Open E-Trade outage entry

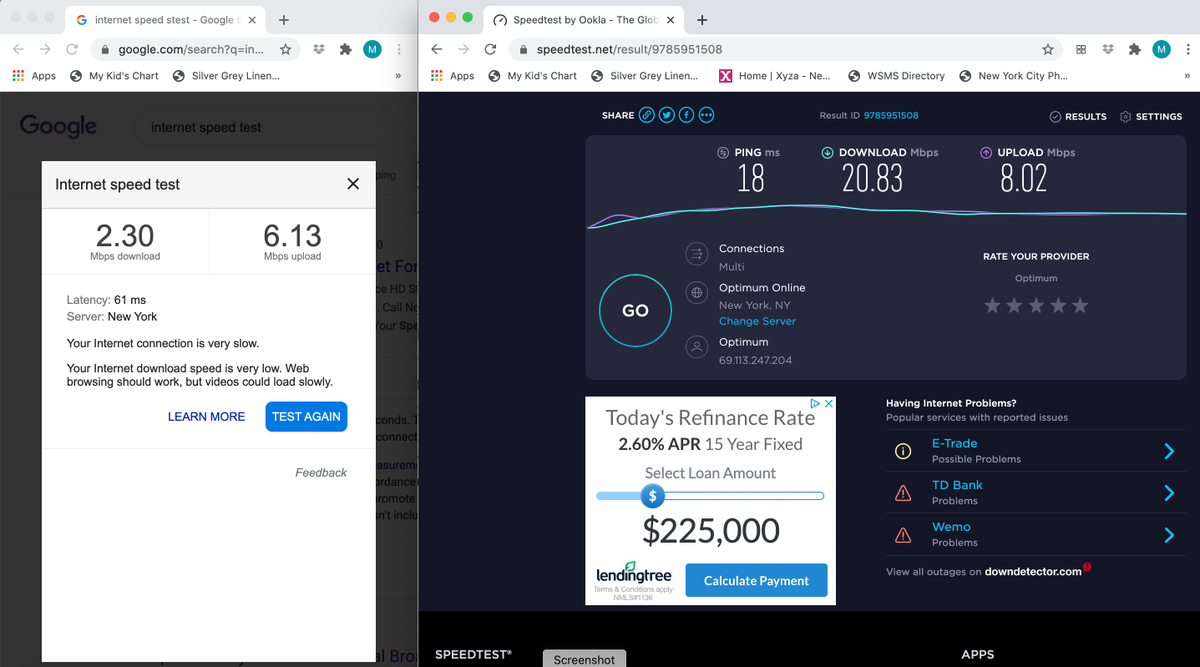1034,451
